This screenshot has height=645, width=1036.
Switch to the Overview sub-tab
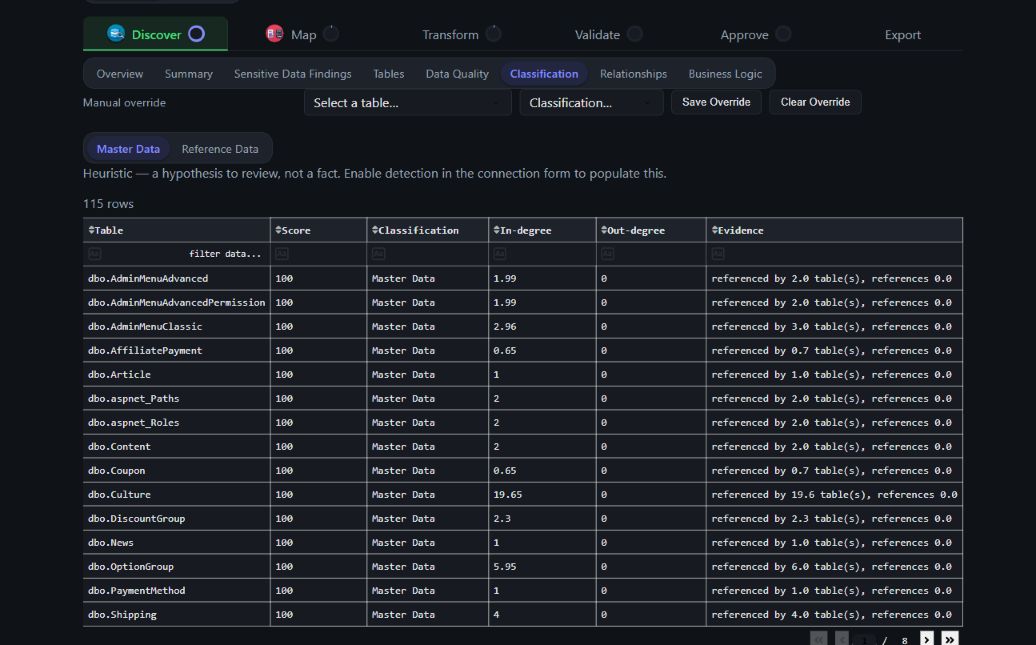coord(120,74)
